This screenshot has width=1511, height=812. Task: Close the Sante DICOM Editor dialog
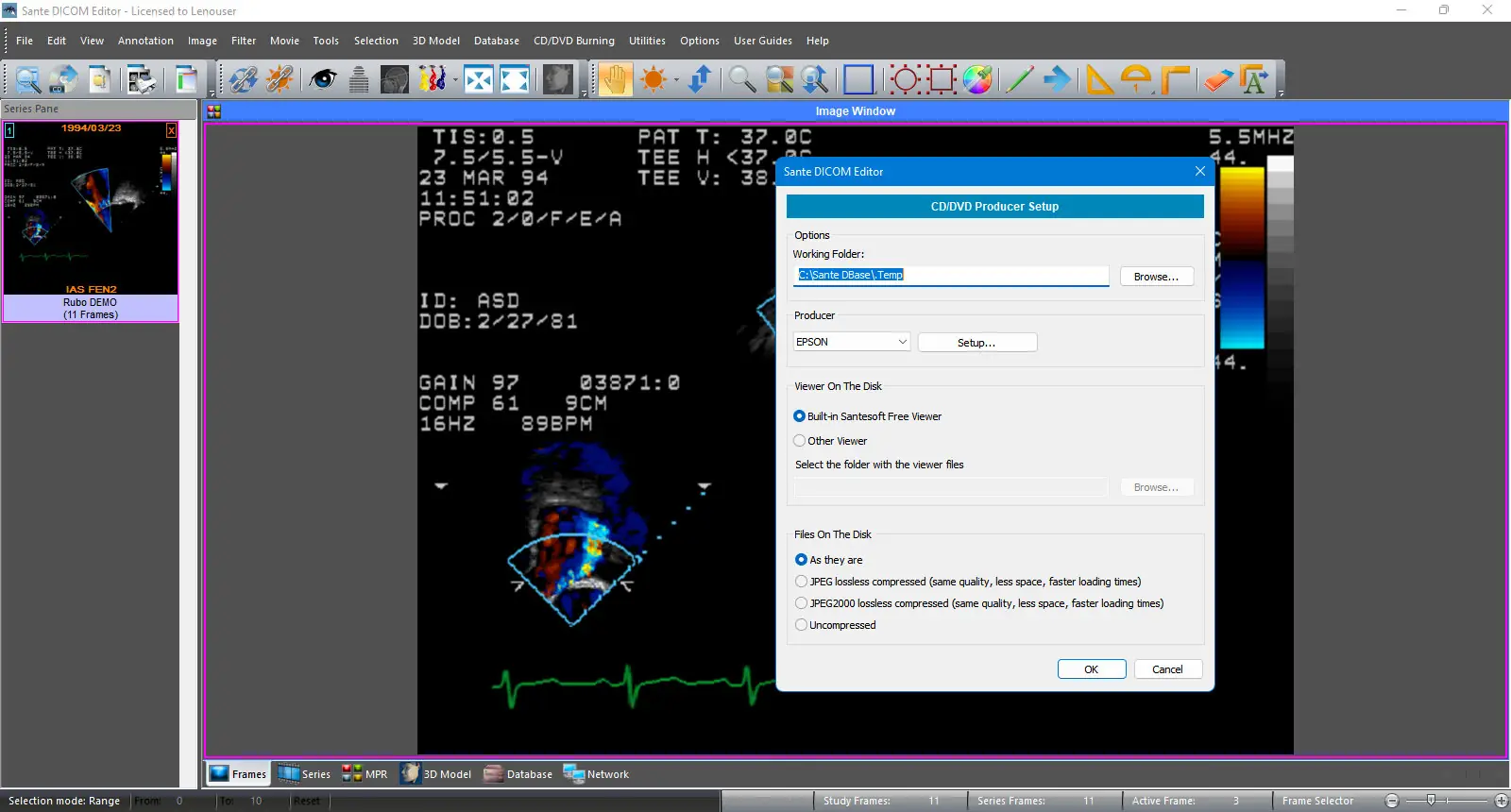click(1199, 171)
